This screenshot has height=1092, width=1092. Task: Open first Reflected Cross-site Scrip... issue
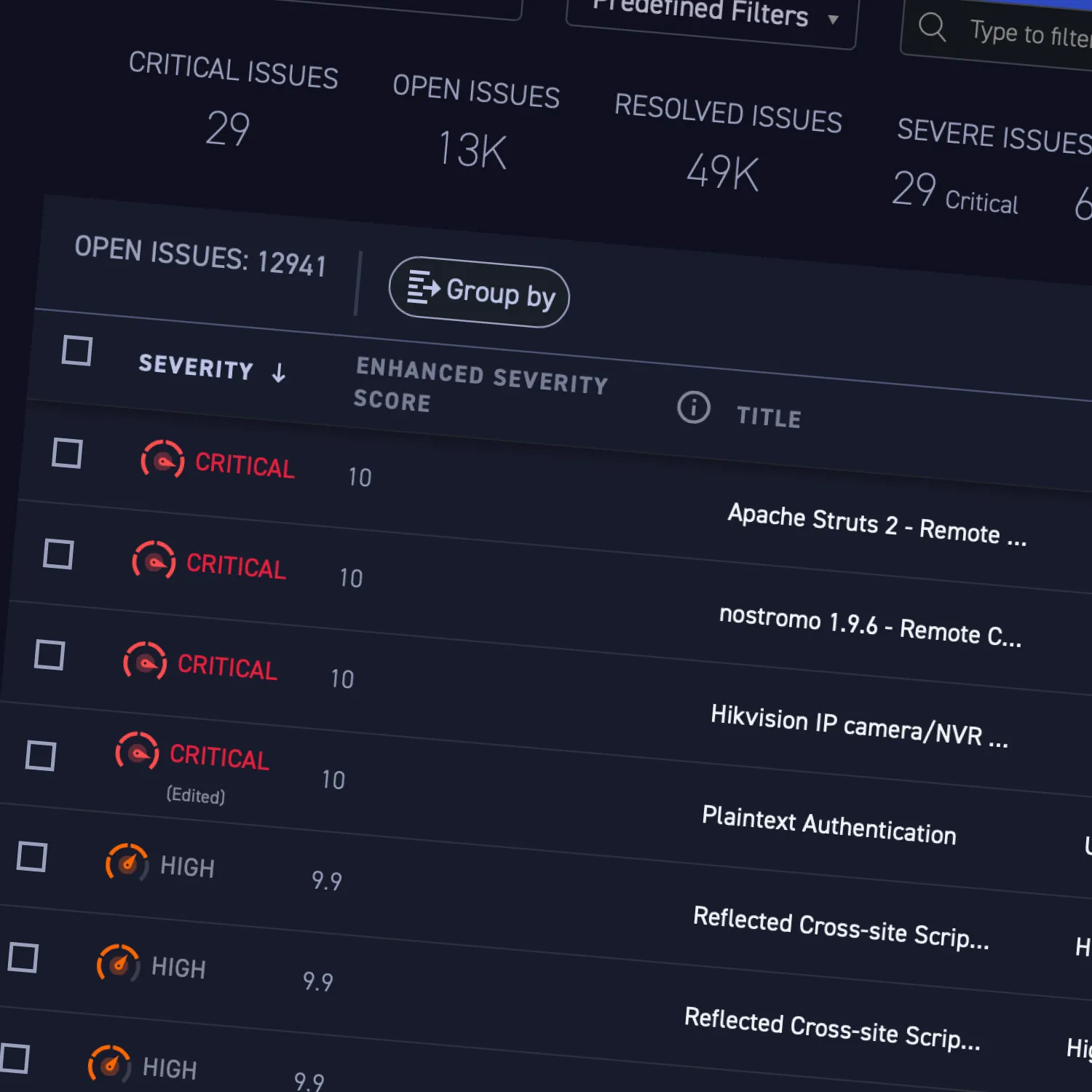(841, 928)
